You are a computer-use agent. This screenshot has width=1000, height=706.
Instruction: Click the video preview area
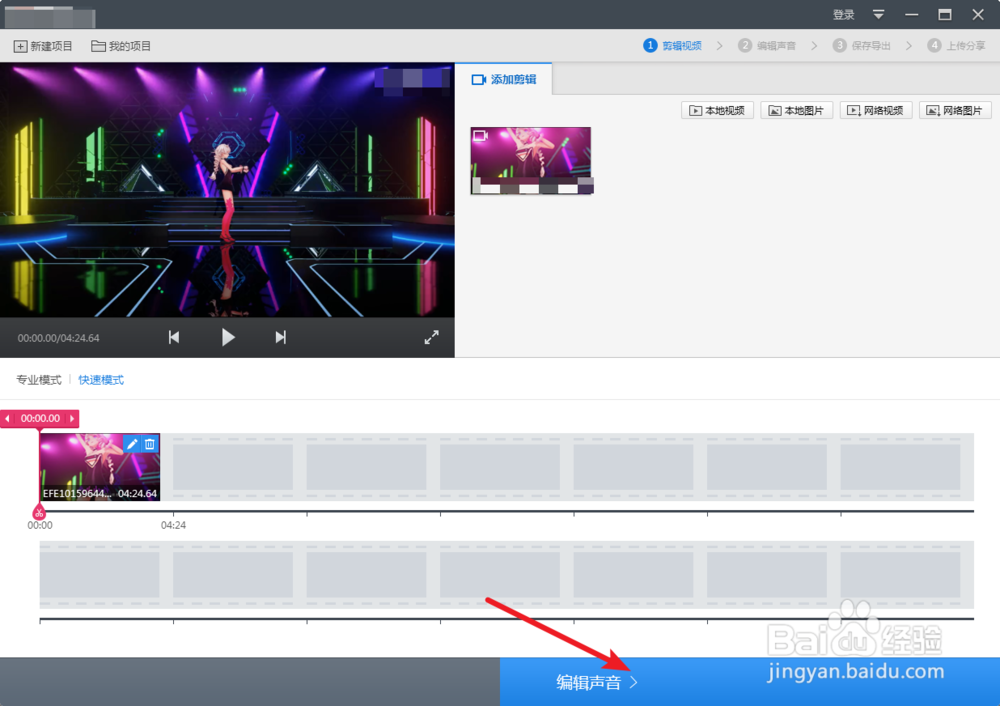[x=227, y=190]
